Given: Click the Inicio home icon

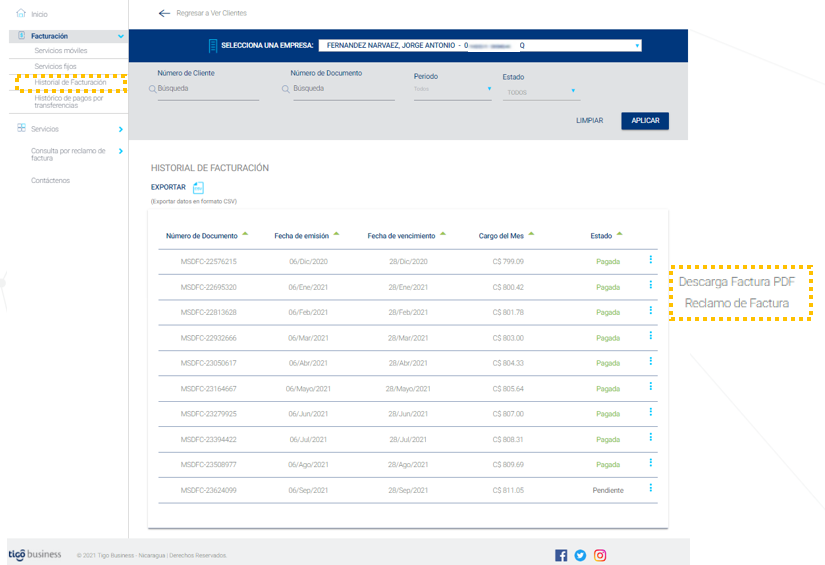Looking at the screenshot, I should coord(21,13).
